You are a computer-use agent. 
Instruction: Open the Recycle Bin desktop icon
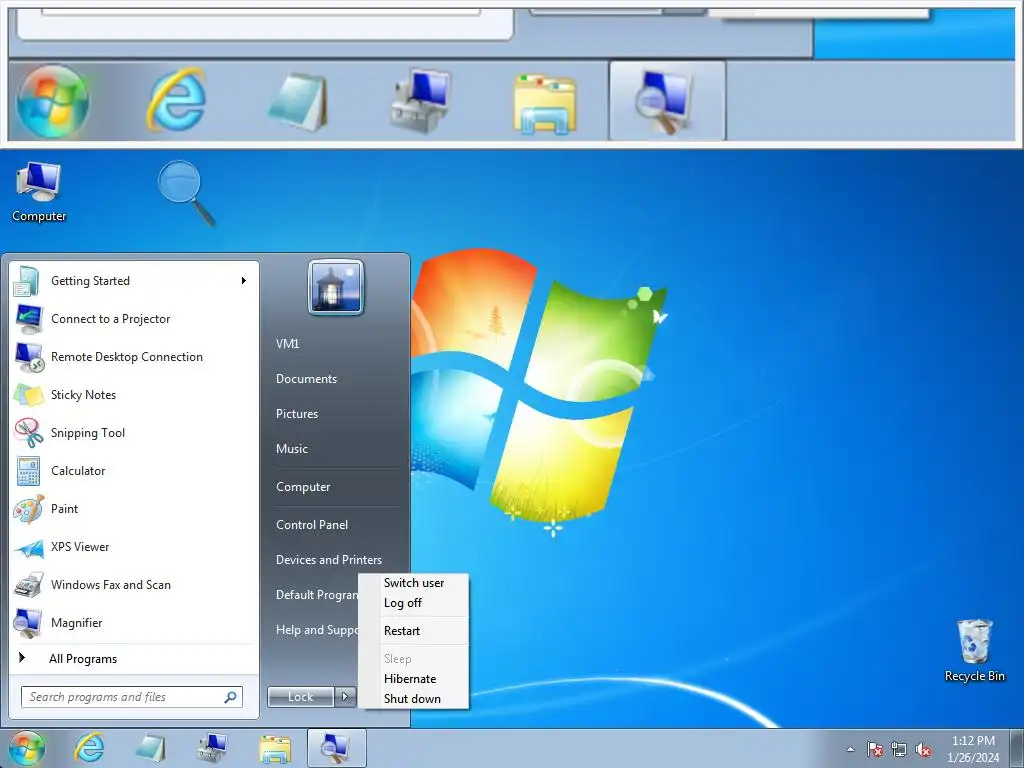click(974, 650)
